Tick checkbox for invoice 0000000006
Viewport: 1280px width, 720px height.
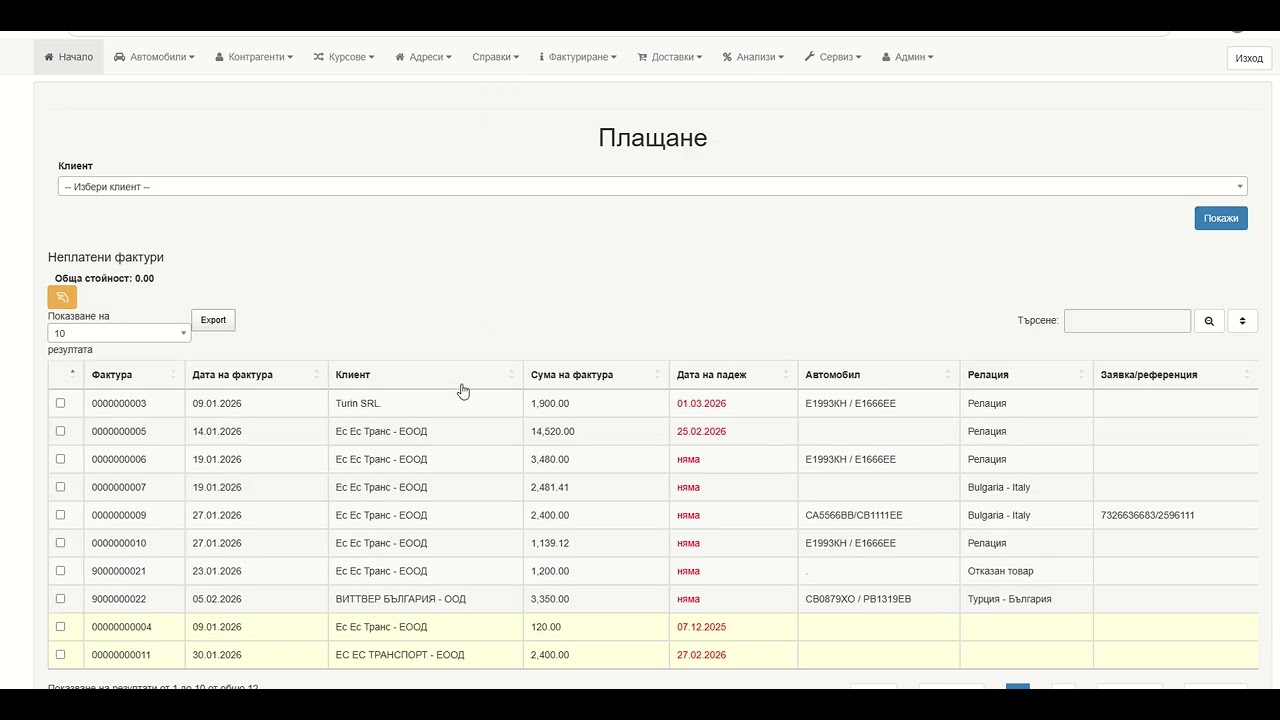[x=60, y=459]
